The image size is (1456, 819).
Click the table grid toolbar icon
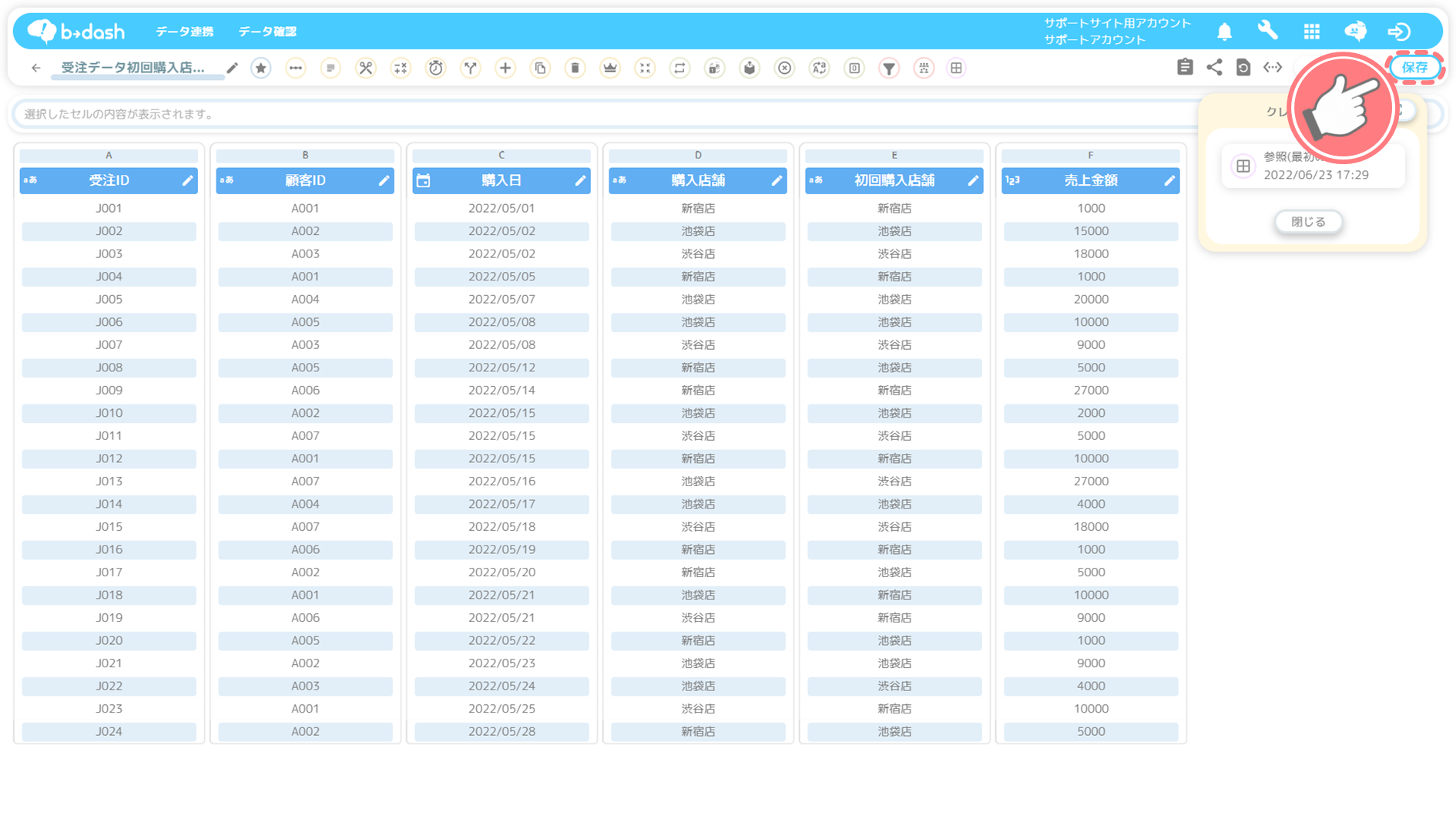click(956, 68)
